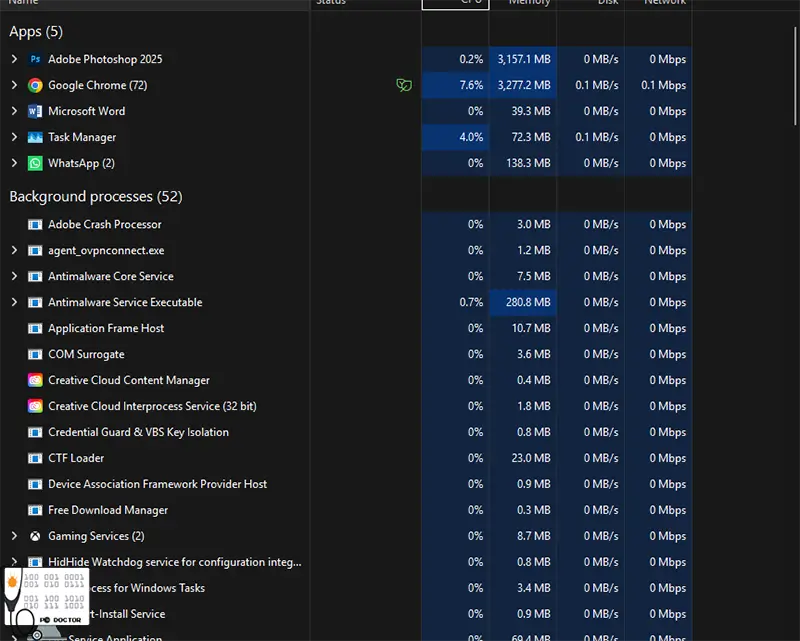Click Photoshop CPU value 0.2%

click(x=471, y=59)
